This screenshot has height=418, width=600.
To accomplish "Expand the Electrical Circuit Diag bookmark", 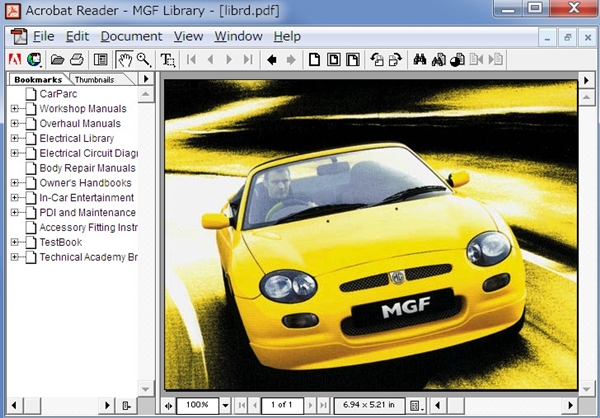I will [x=15, y=153].
